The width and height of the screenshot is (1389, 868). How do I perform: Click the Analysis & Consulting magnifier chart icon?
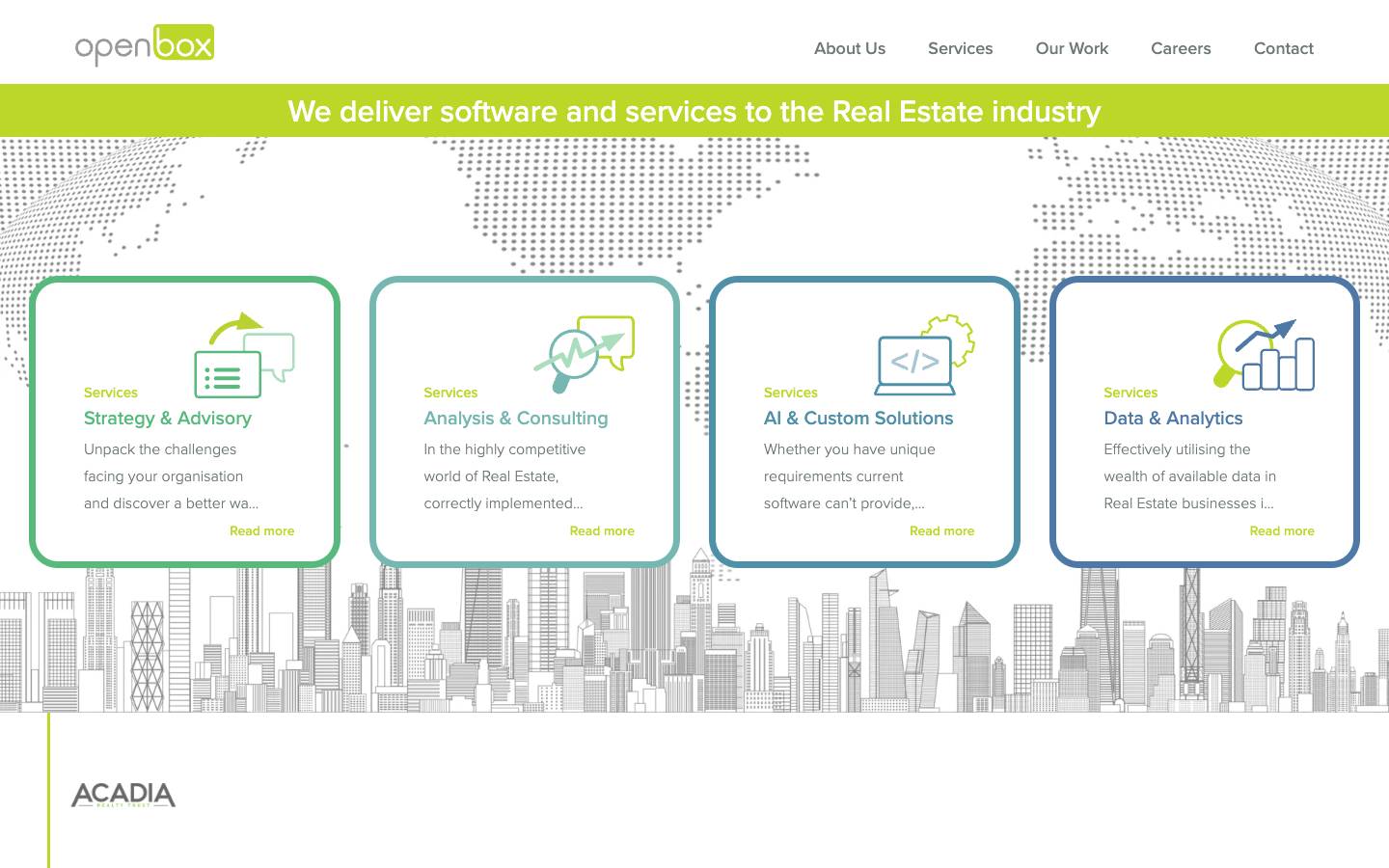pos(585,355)
